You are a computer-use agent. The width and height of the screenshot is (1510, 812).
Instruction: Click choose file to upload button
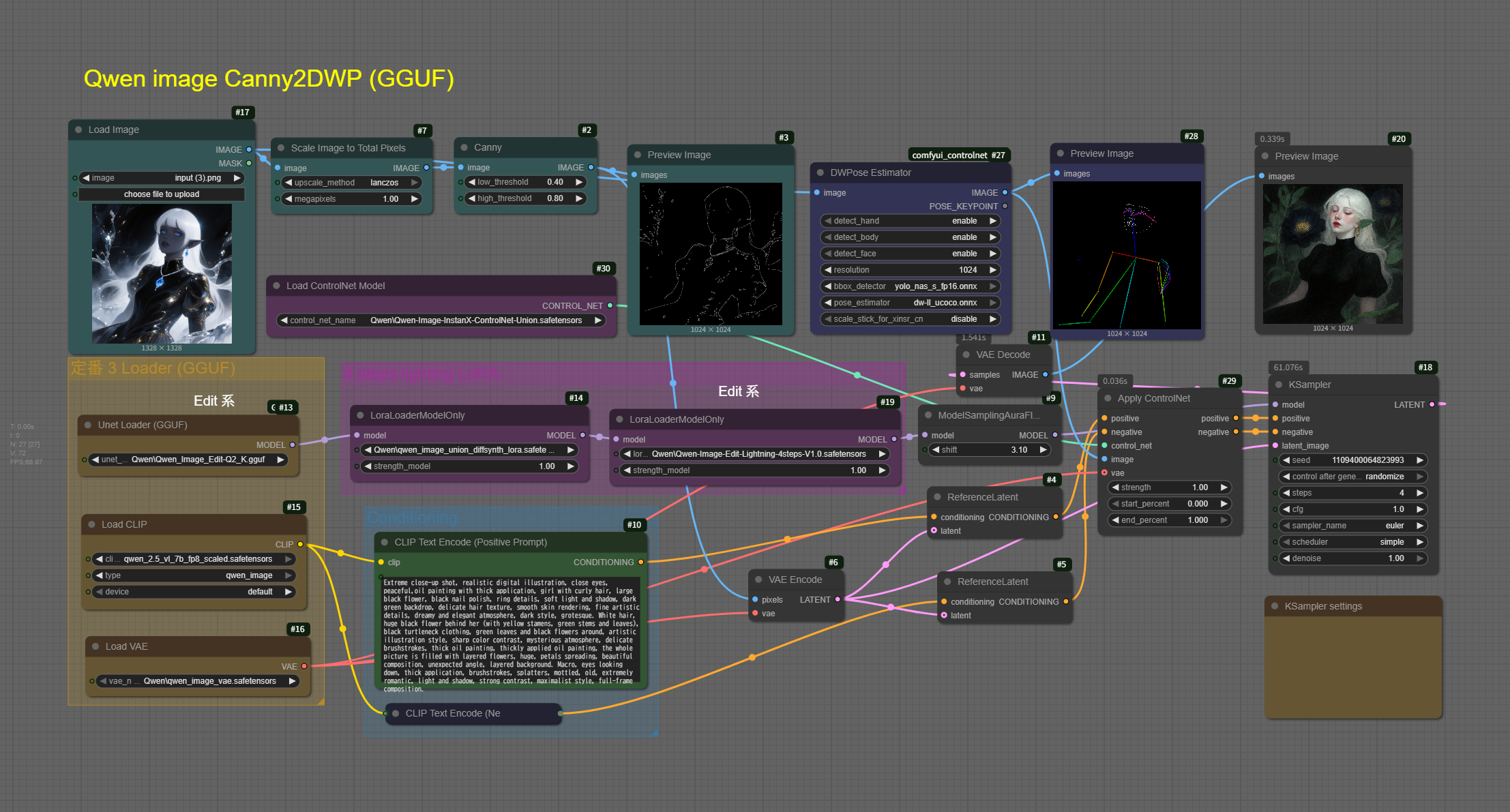coord(162,194)
